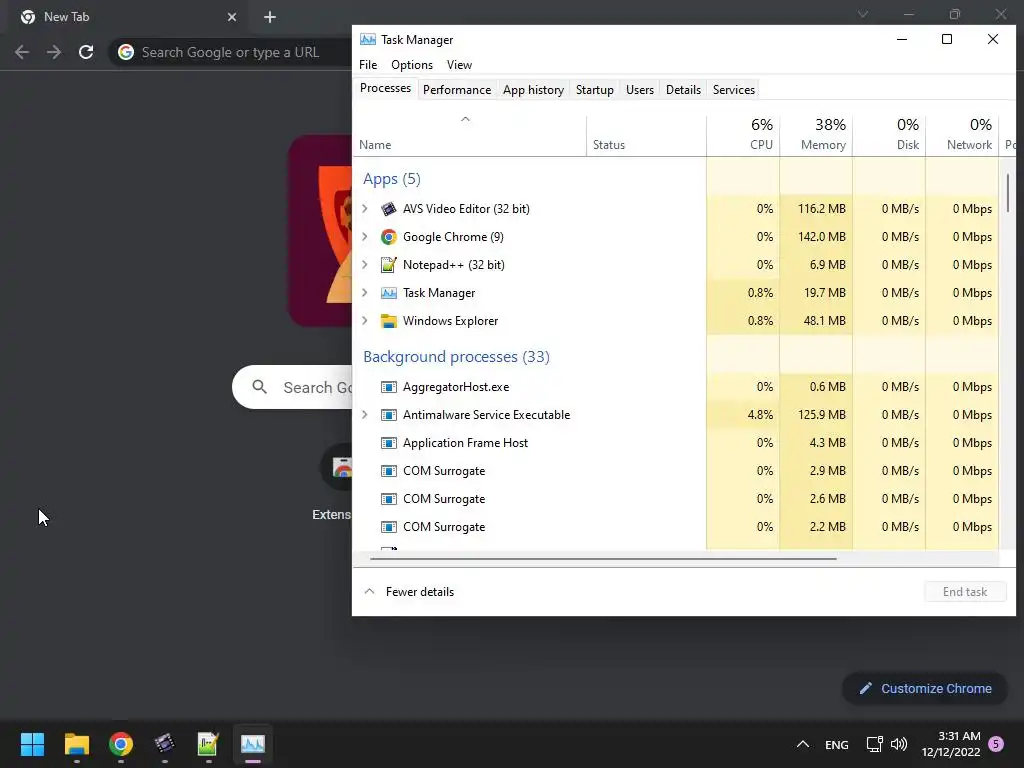
Task: Expand the Google Chrome (9) process group
Action: tap(365, 237)
